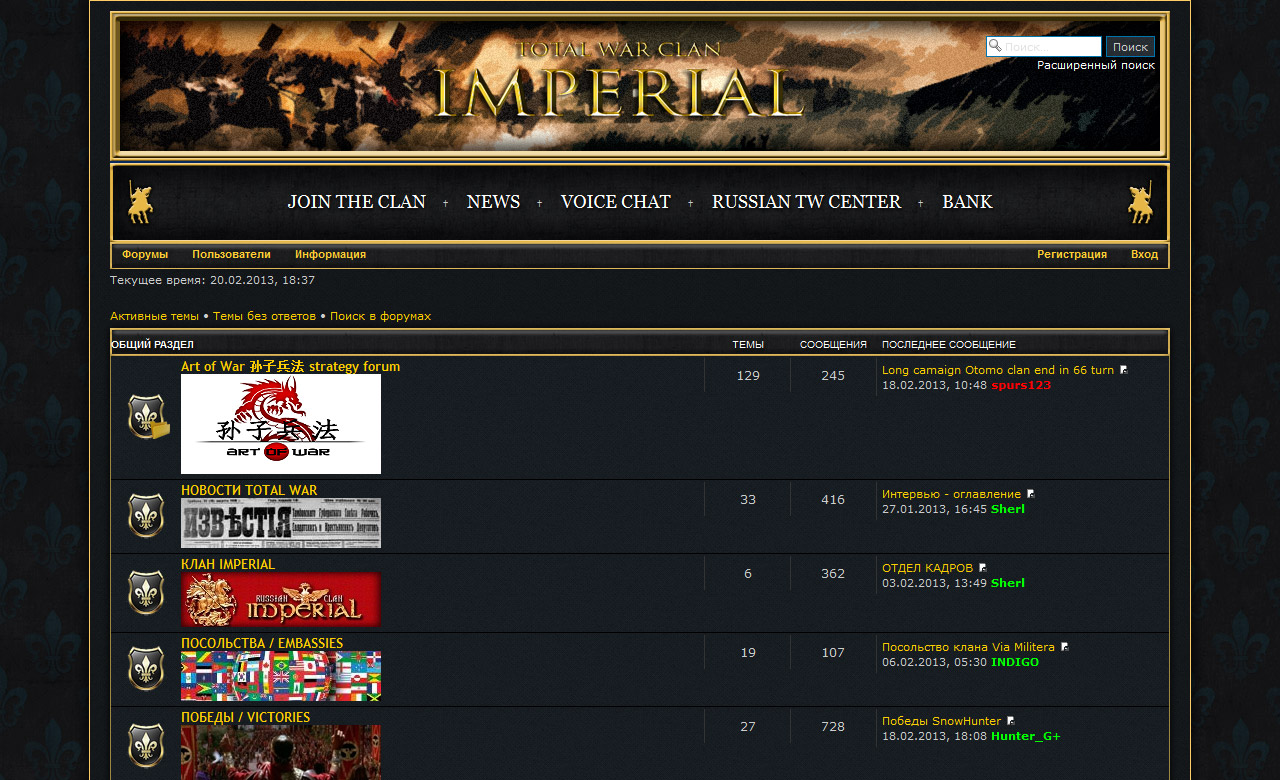Open the Регистрация link
Image resolution: width=1280 pixels, height=780 pixels.
(1071, 254)
